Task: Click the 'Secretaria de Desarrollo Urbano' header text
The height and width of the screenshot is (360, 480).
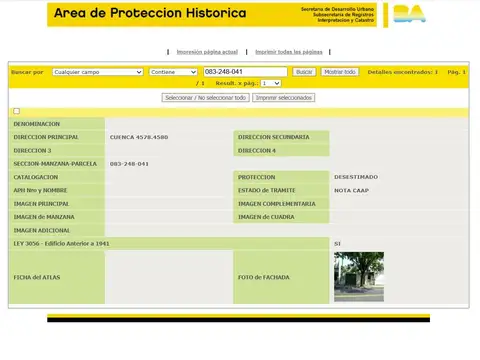Action: 337,9
